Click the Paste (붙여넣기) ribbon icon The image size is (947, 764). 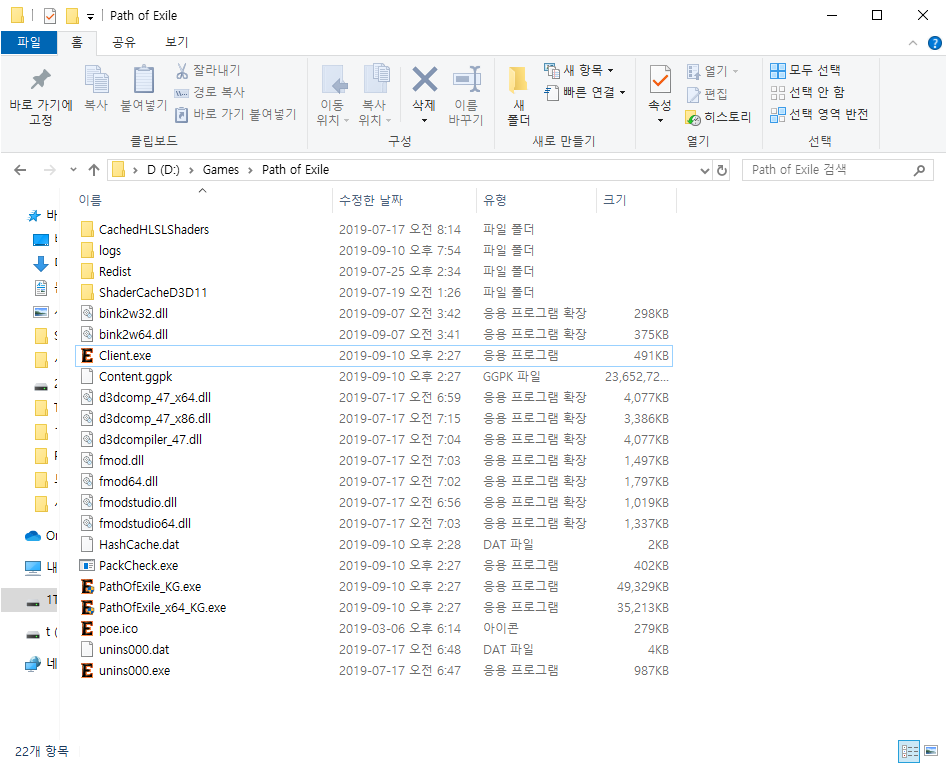click(143, 79)
